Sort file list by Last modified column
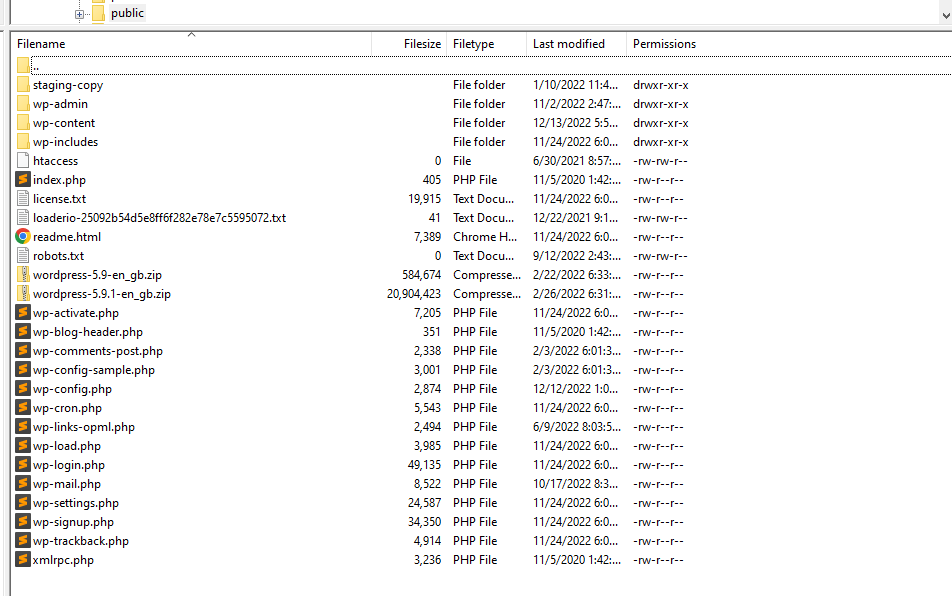Viewport: 952px width, 596px height. coord(569,44)
